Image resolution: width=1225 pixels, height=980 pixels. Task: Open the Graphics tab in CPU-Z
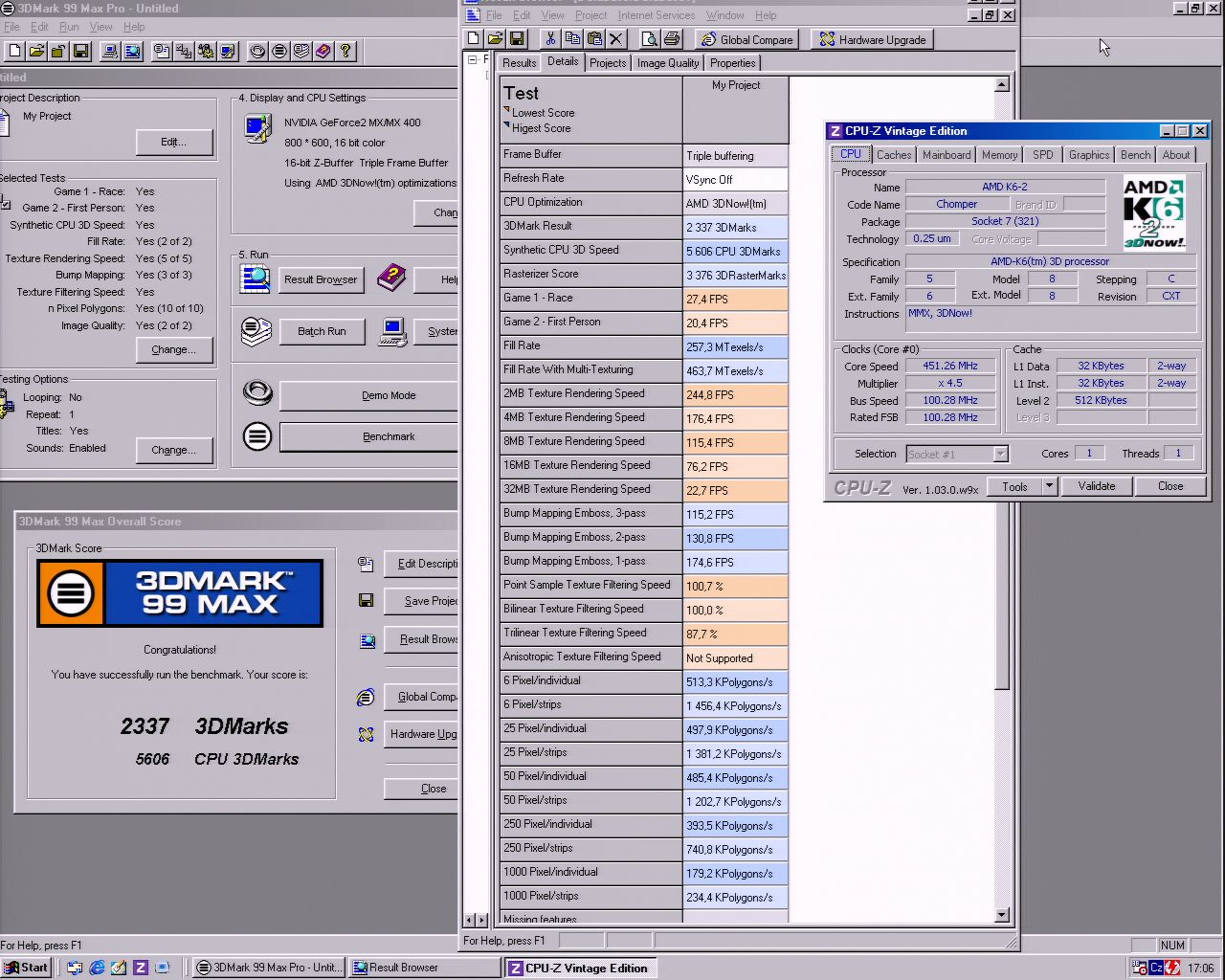[x=1089, y=155]
